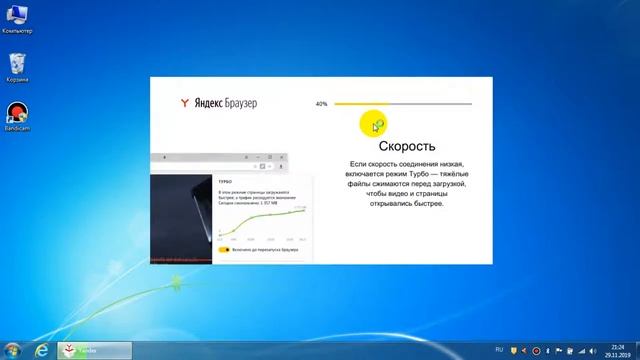Open the yellow shield tray icon
The width and height of the screenshot is (640, 360).
(513, 351)
